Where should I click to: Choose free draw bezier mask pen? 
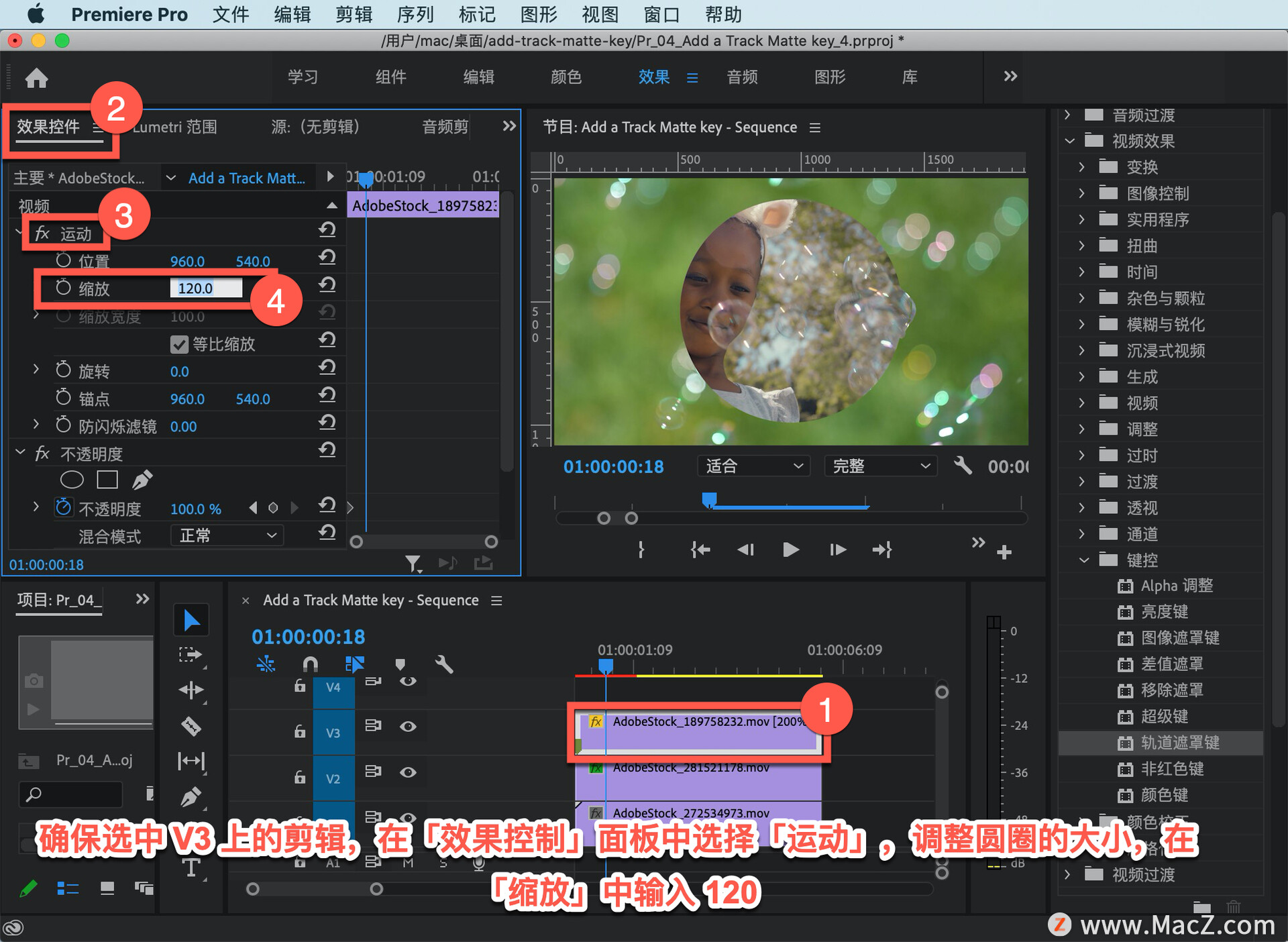pyautogui.click(x=142, y=480)
